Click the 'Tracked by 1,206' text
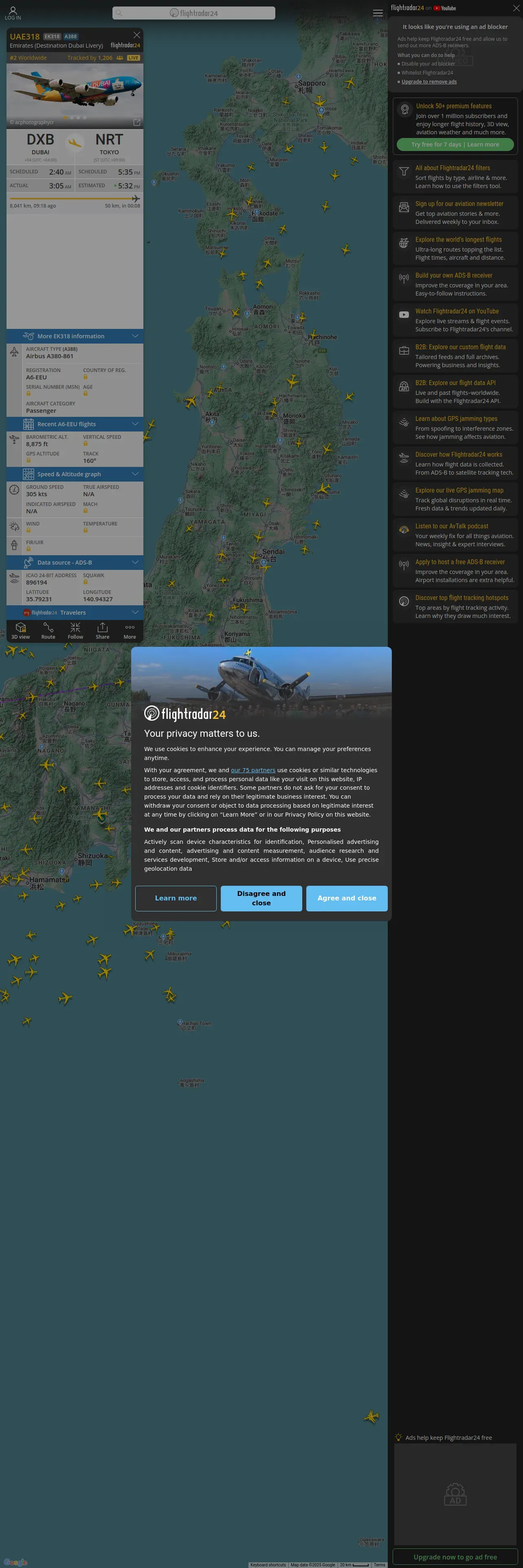The image size is (523, 1568). [x=90, y=58]
